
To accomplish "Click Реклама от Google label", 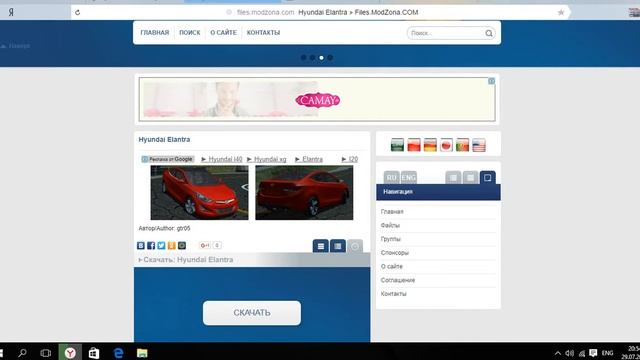I will pos(168,159).
